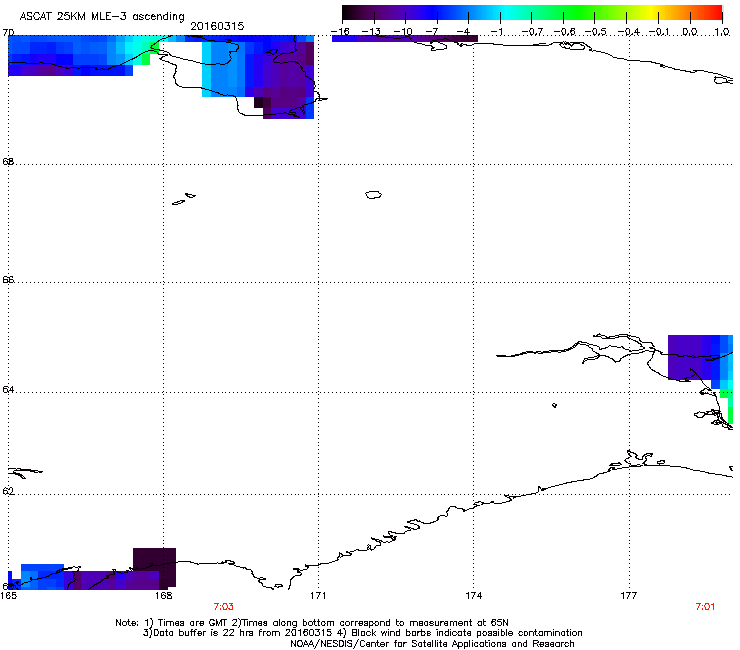The height and width of the screenshot is (650, 740).
Task: Click the red 7:01 pass time
Action: (705, 607)
